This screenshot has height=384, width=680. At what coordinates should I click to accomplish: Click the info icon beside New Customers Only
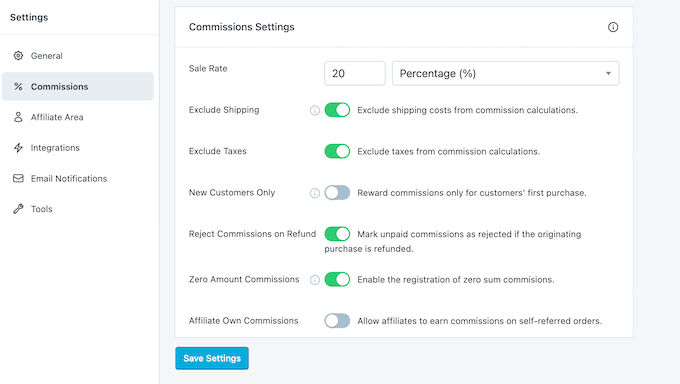point(315,193)
